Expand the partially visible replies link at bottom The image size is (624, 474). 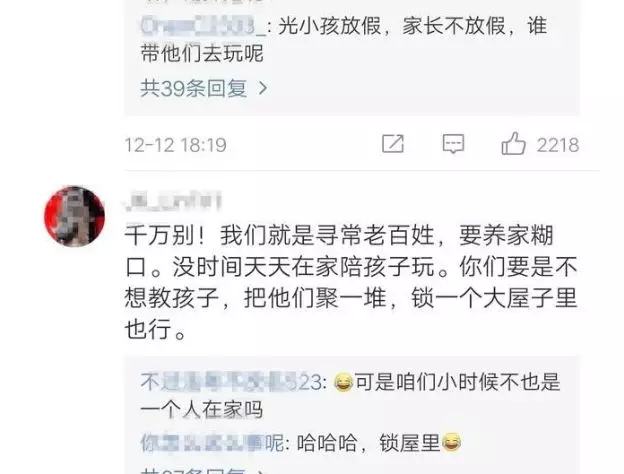coord(203,471)
